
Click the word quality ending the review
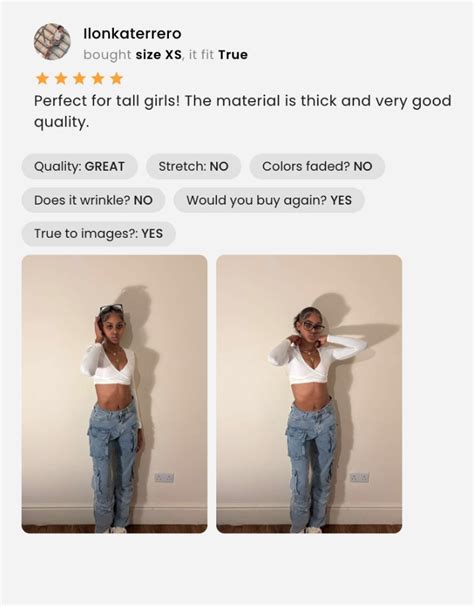click(x=61, y=122)
